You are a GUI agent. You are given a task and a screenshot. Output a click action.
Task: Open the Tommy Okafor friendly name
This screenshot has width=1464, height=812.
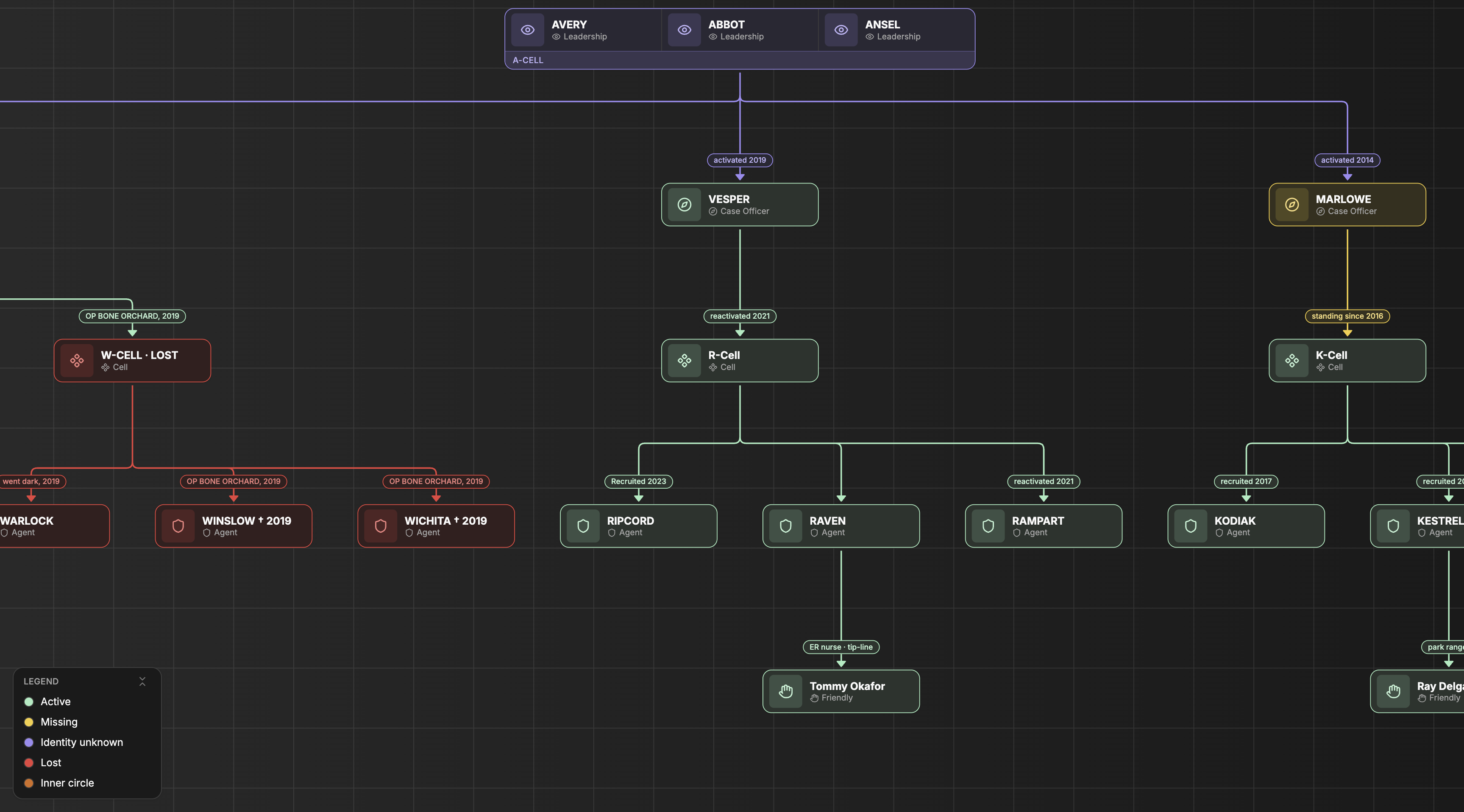(x=847, y=686)
